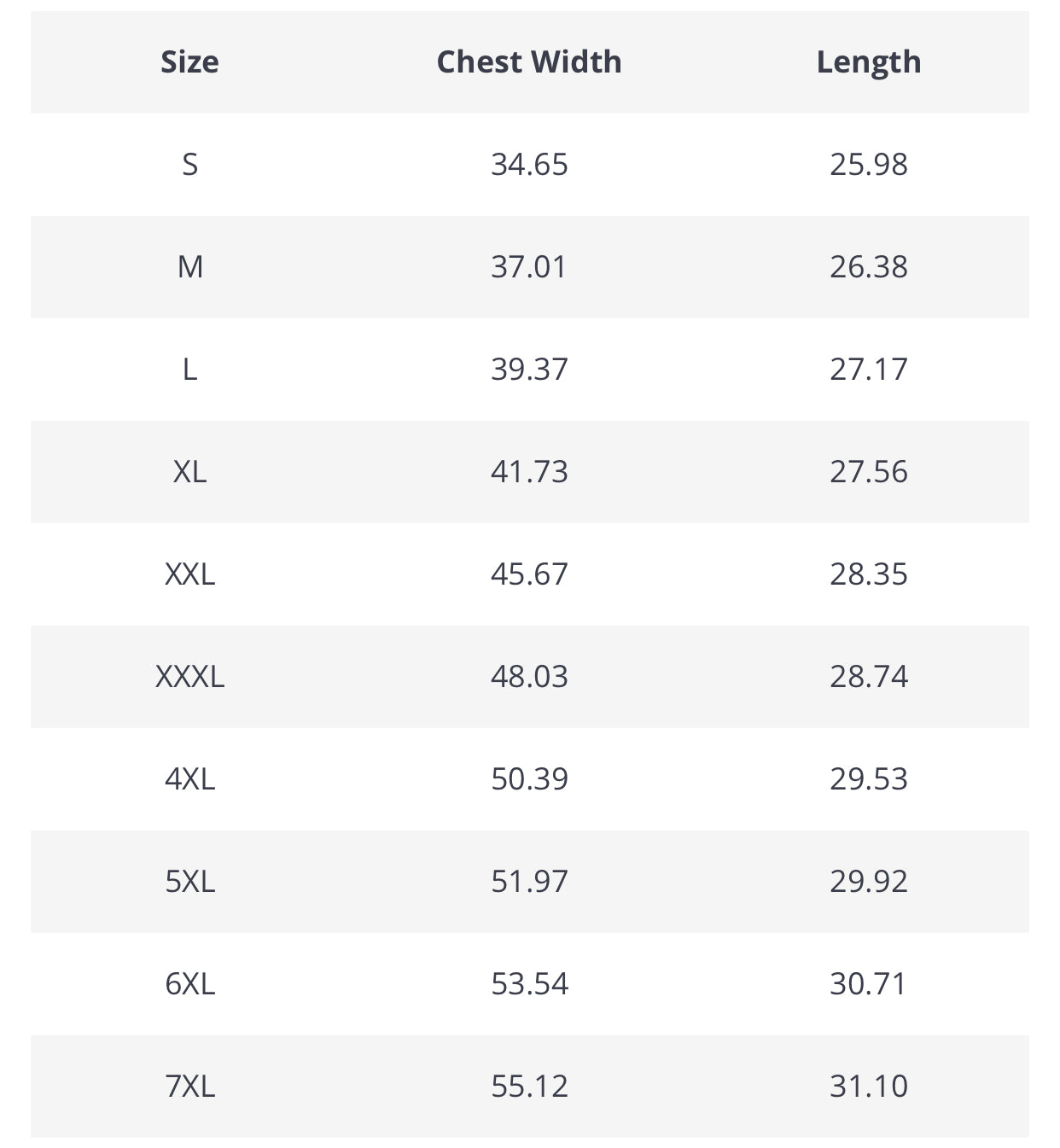Select the 5XL size label
The height and width of the screenshot is (1148, 1060).
tap(189, 882)
